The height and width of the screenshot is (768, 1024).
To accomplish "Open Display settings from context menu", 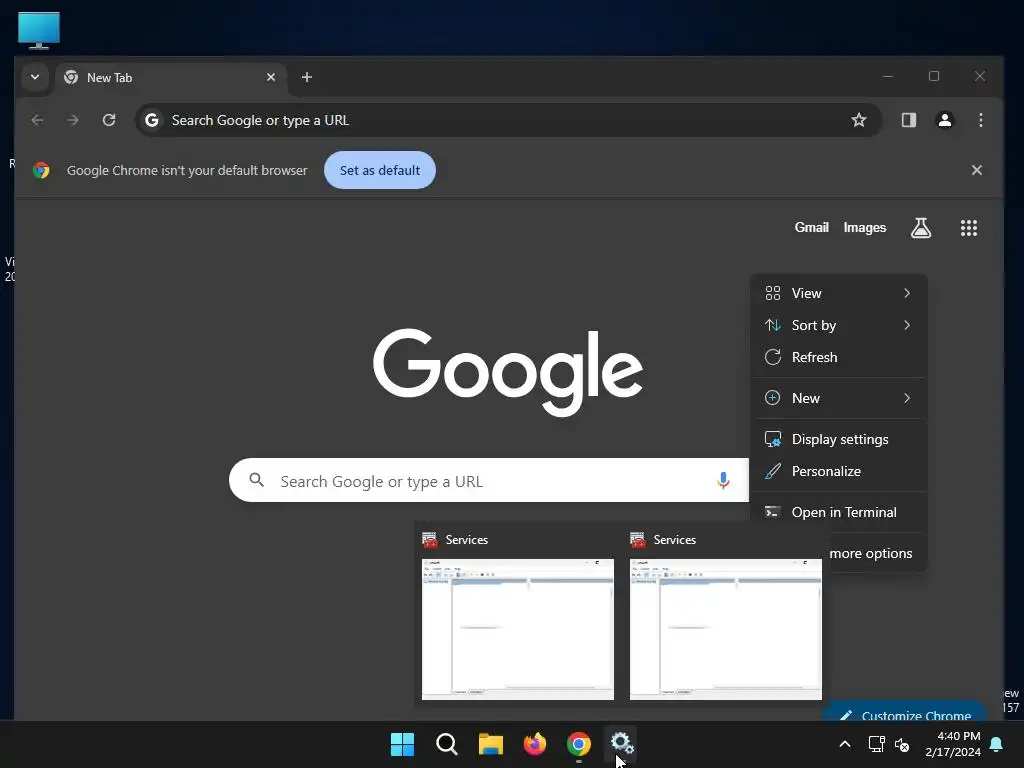I will (x=839, y=440).
